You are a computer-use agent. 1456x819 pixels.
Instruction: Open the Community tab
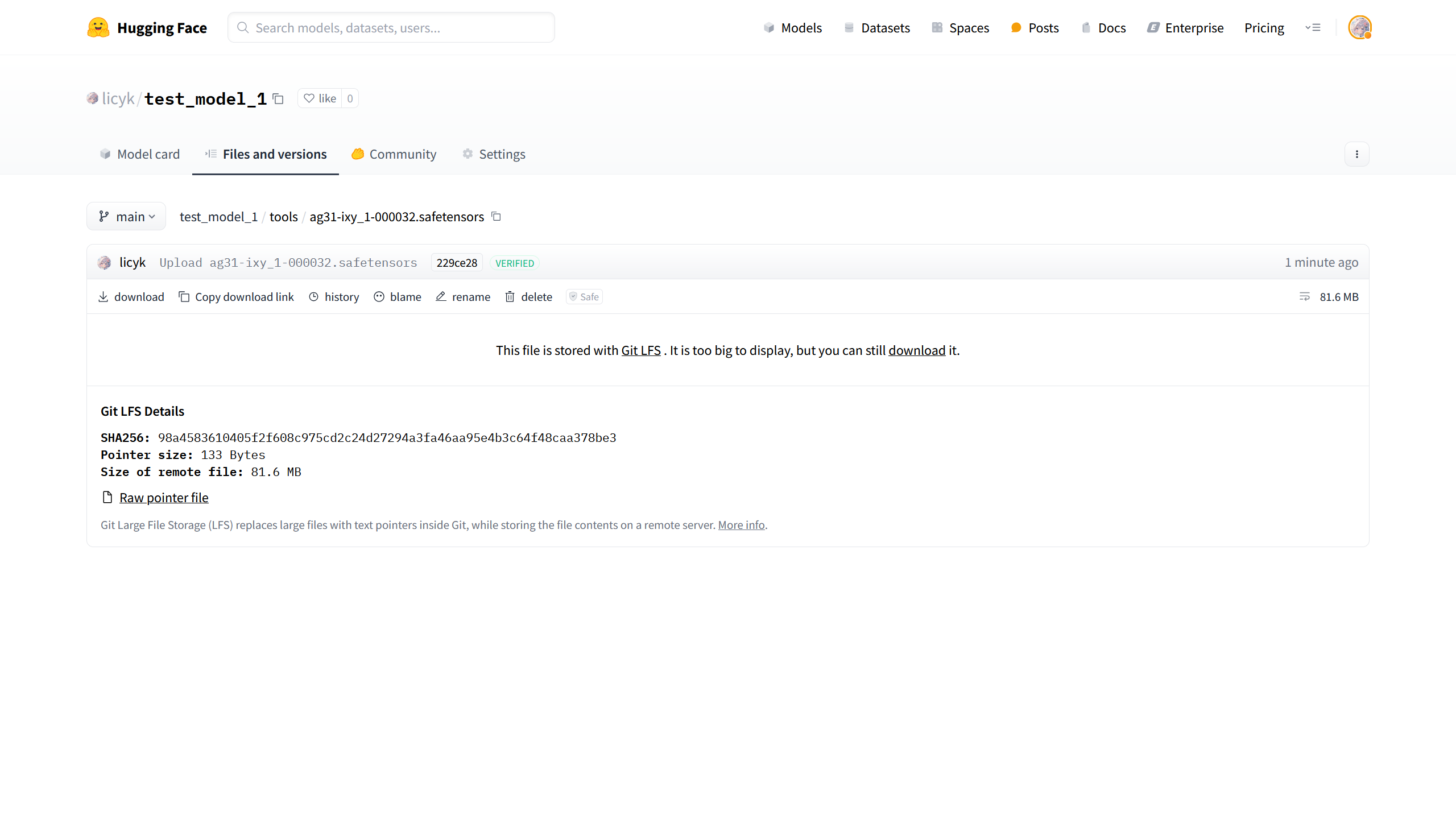click(x=394, y=154)
